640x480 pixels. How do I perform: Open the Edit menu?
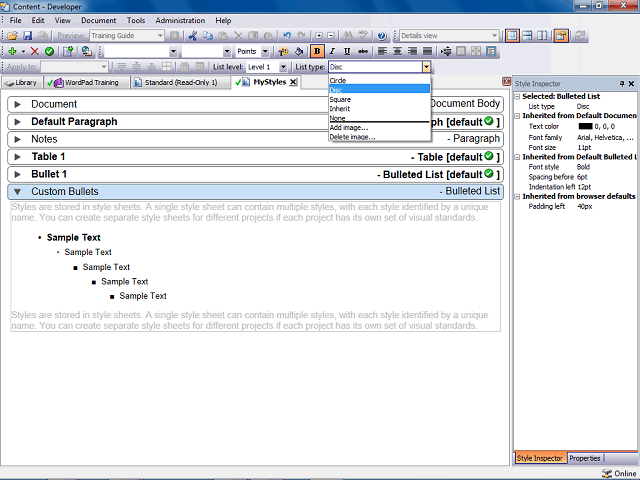(38, 20)
